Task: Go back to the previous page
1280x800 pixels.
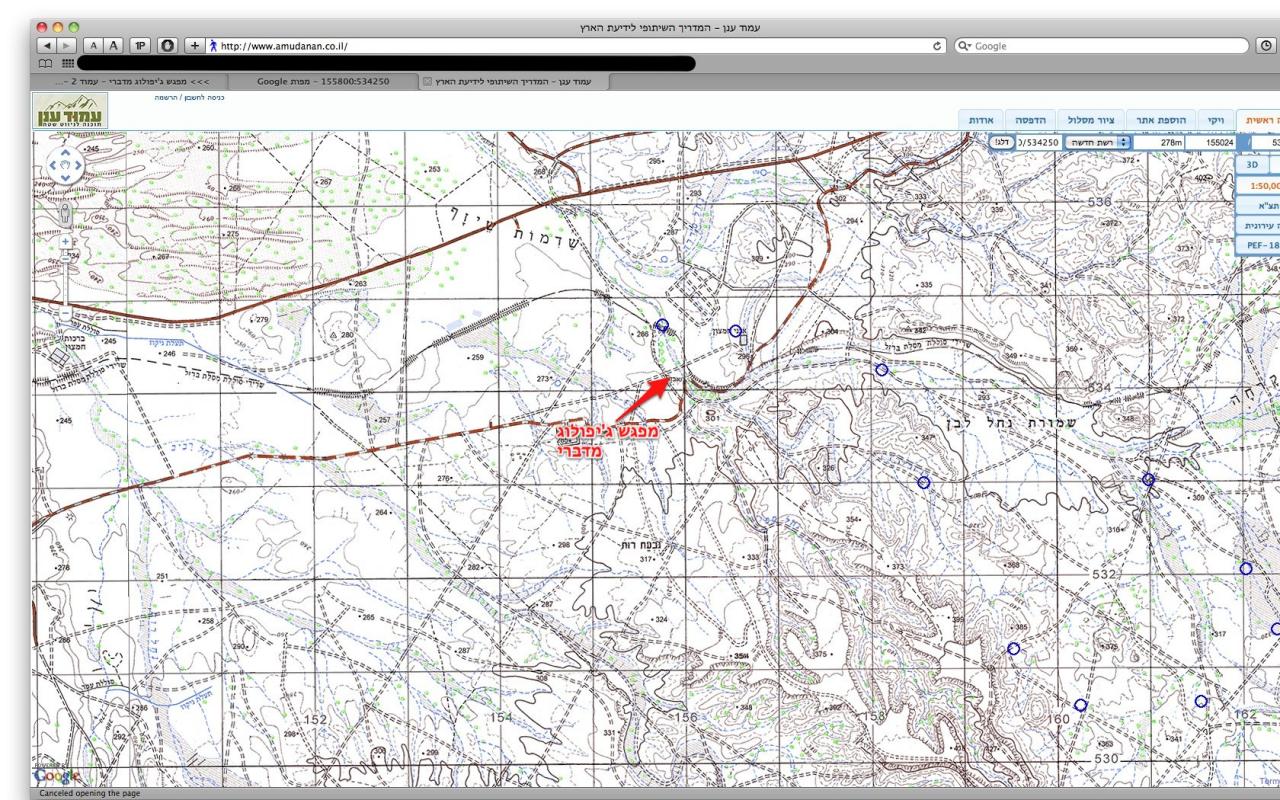Action: (x=46, y=46)
